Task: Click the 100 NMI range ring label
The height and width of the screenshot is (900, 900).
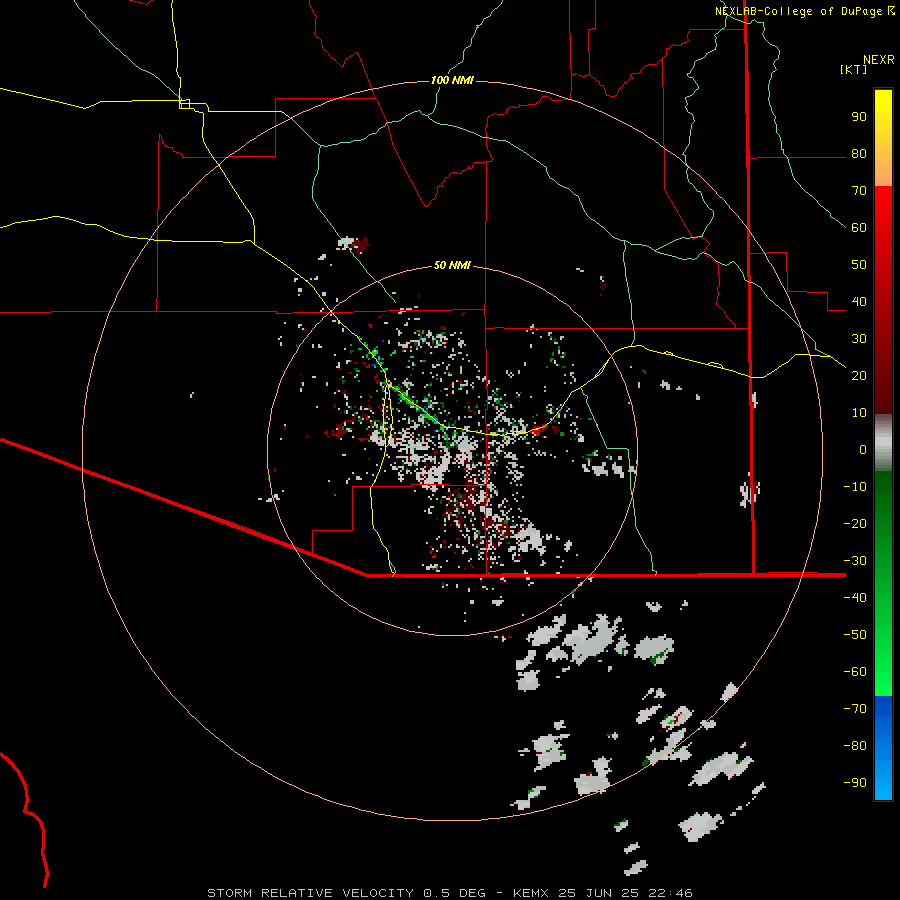Action: (452, 80)
